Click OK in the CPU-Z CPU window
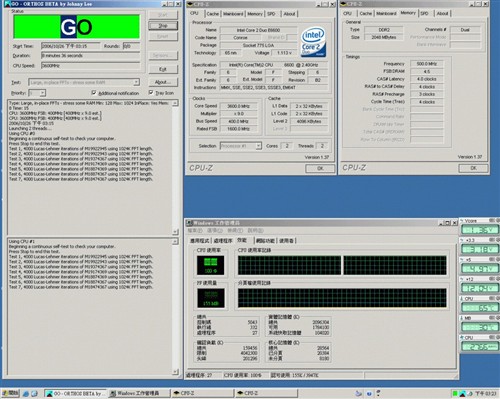 pyautogui.click(x=320, y=168)
